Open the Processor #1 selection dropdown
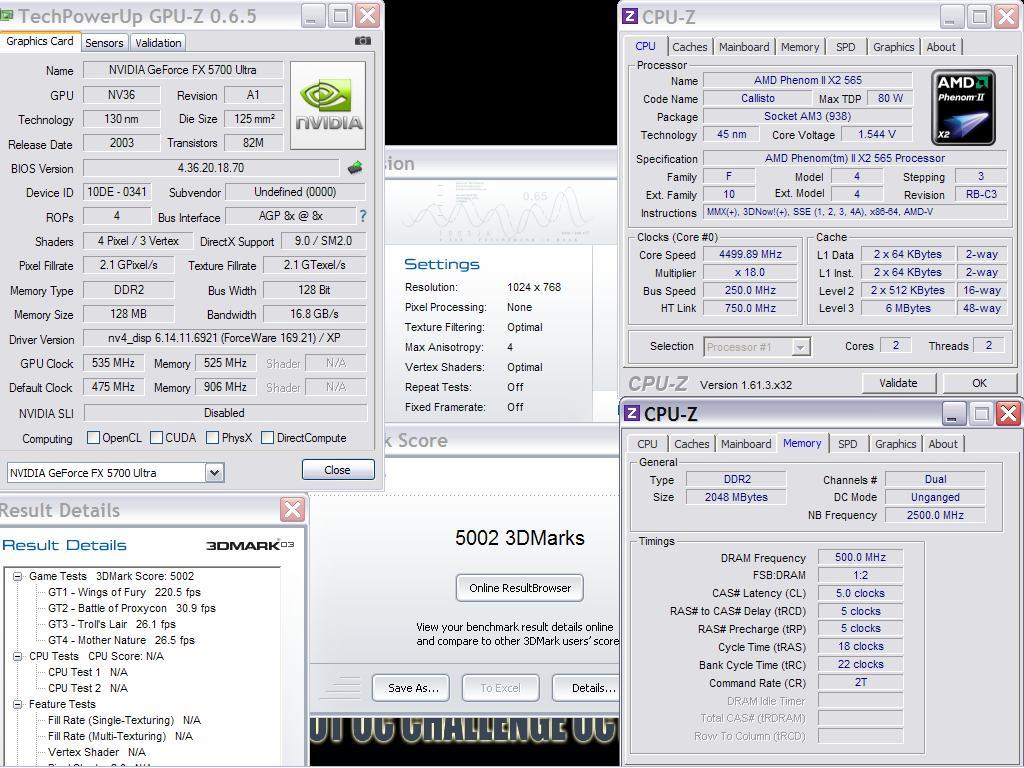 [x=800, y=347]
